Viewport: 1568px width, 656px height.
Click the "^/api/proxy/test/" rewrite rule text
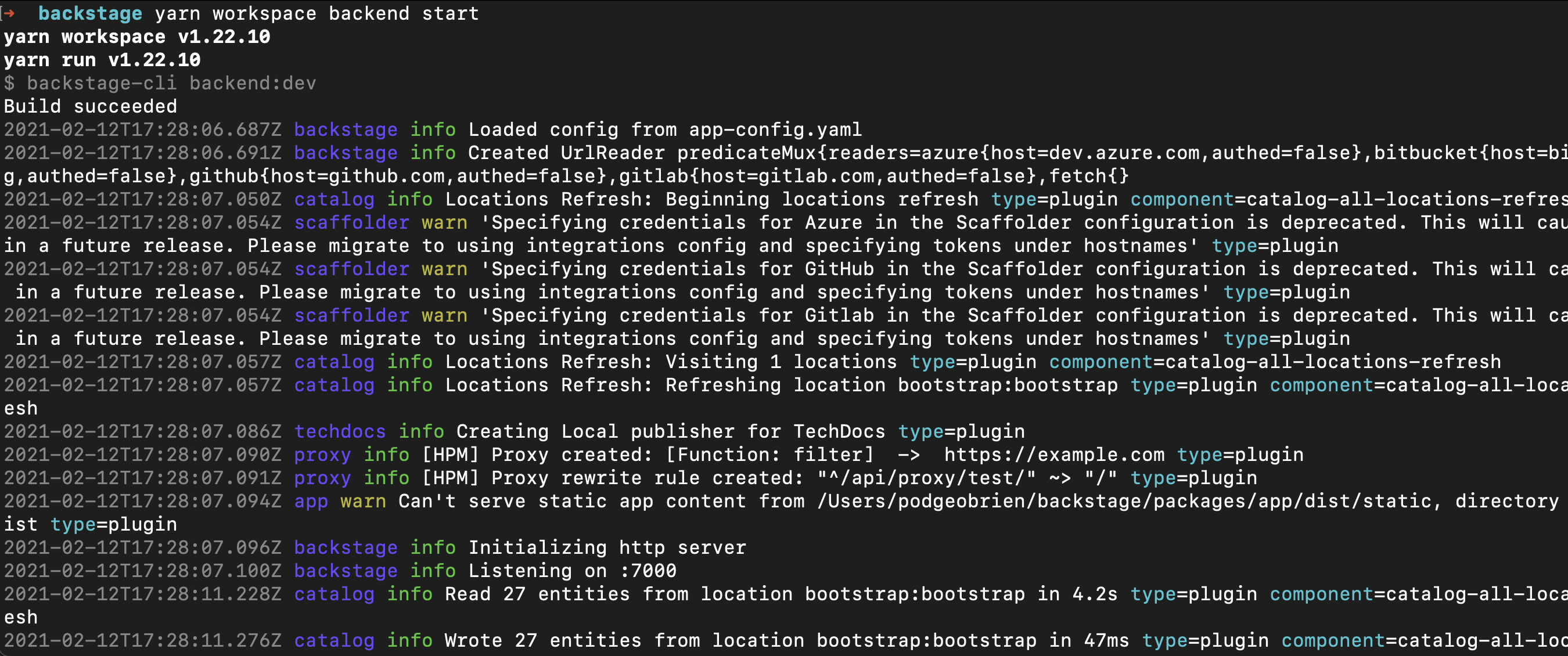pyautogui.click(x=926, y=478)
